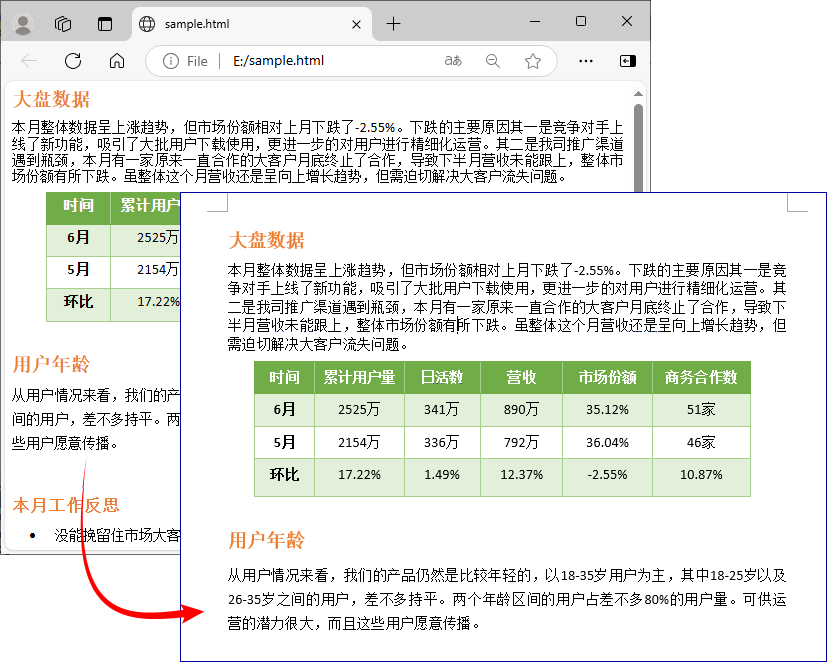Viewport: 827px width, 662px height.
Task: Refresh the sample.html page
Action: (x=72, y=61)
